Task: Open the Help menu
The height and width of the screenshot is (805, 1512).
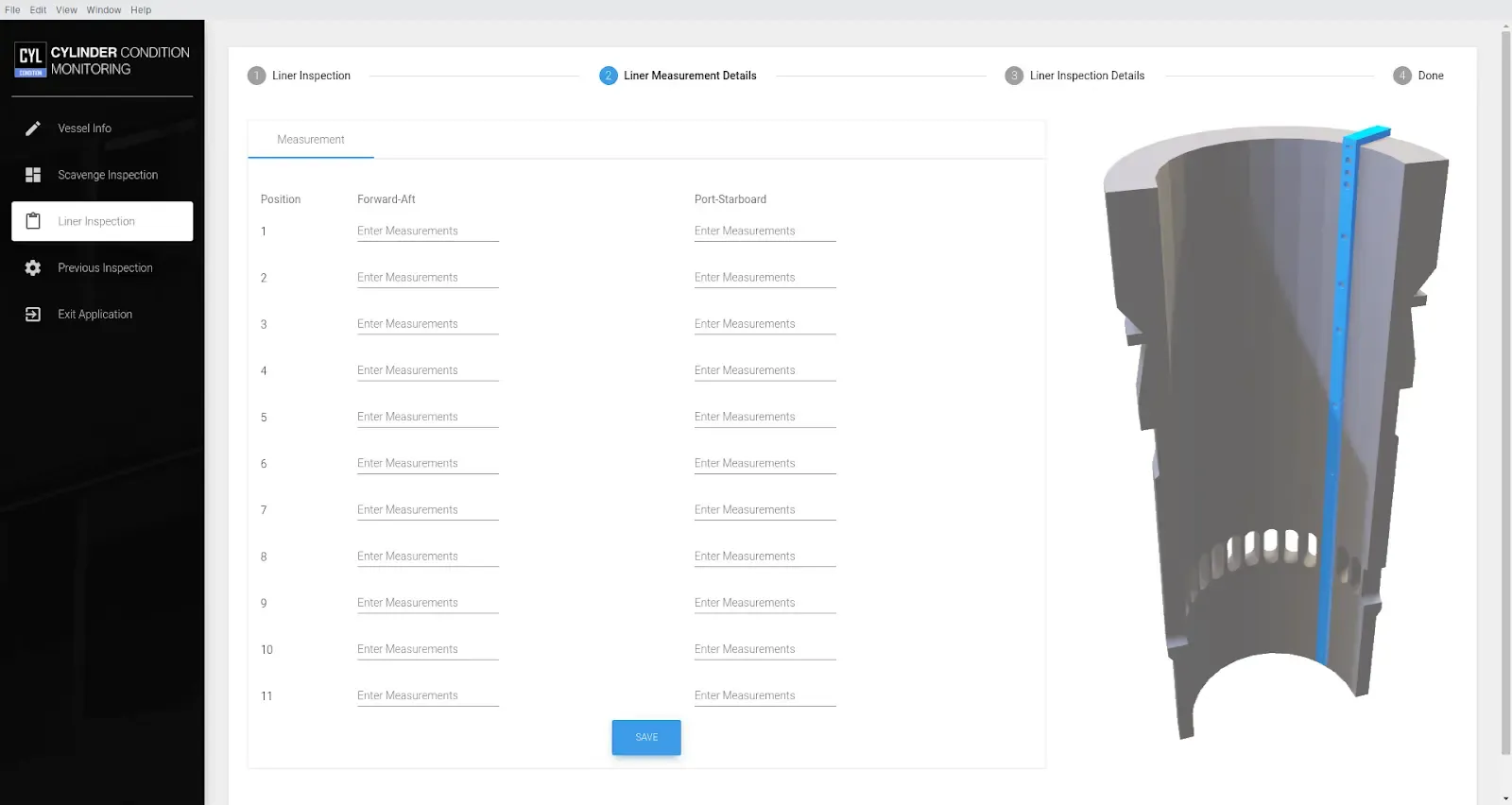Action: pyautogui.click(x=141, y=9)
